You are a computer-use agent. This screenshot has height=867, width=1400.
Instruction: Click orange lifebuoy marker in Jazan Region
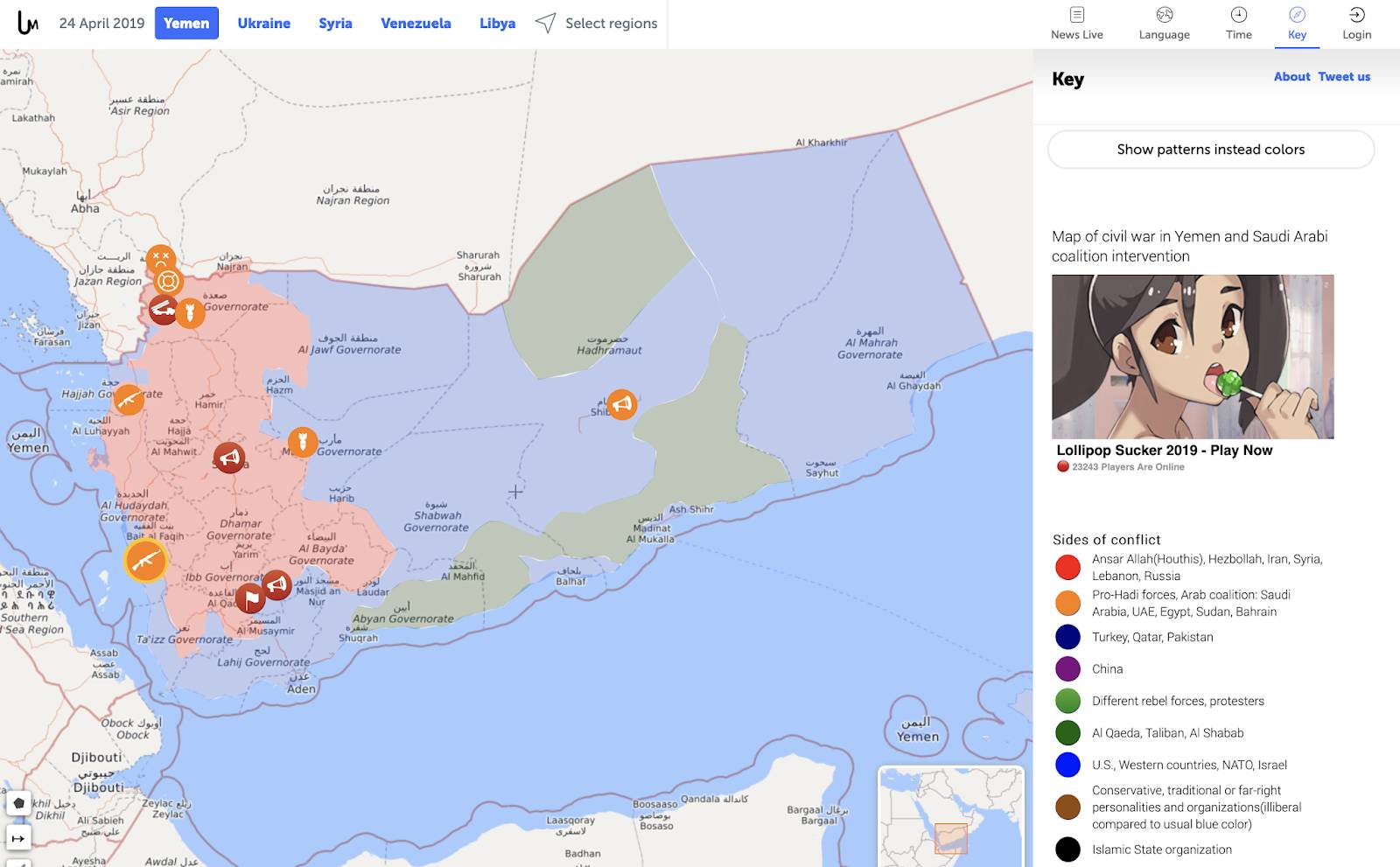tap(168, 281)
